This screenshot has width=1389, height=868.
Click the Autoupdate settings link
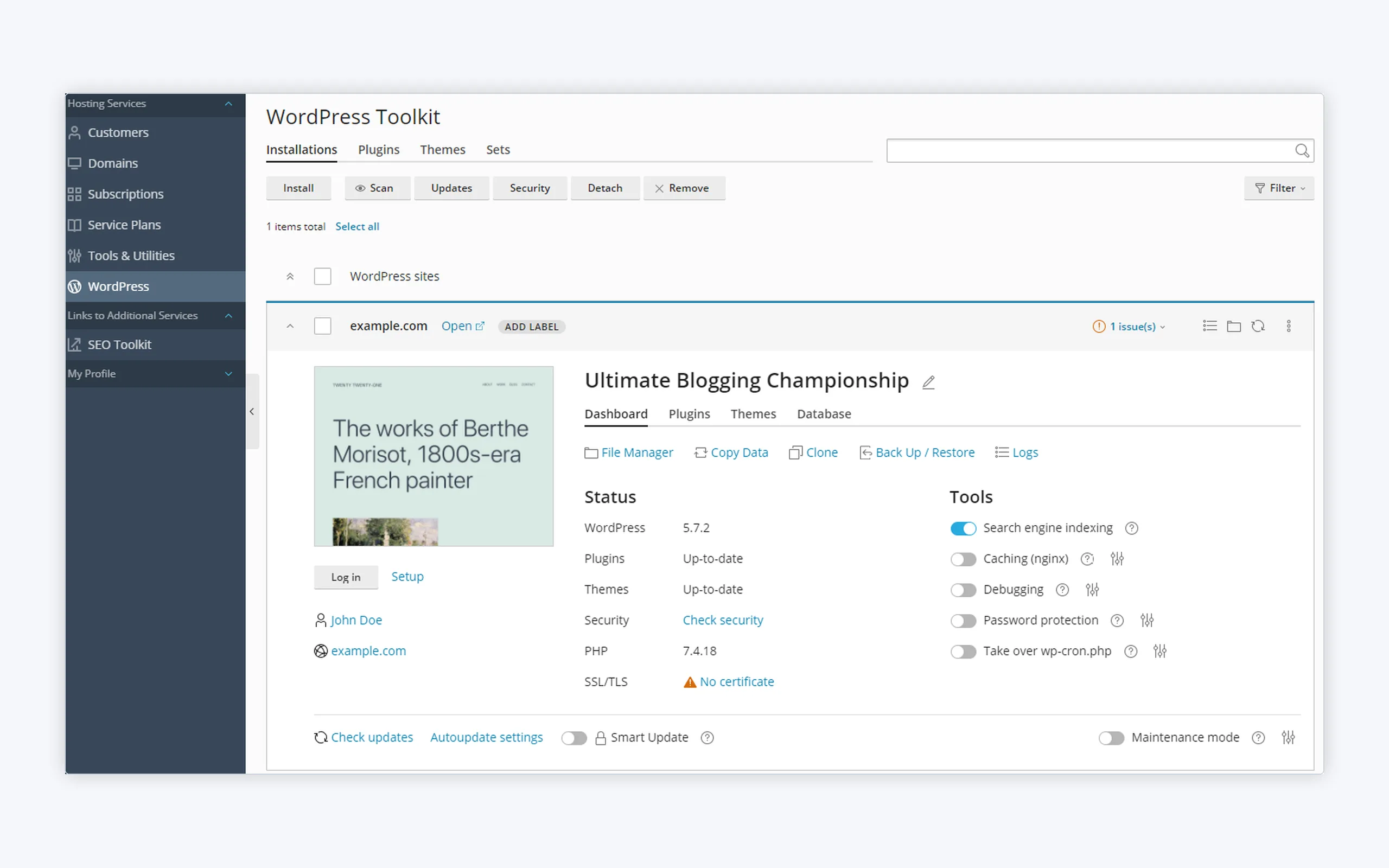coord(486,737)
